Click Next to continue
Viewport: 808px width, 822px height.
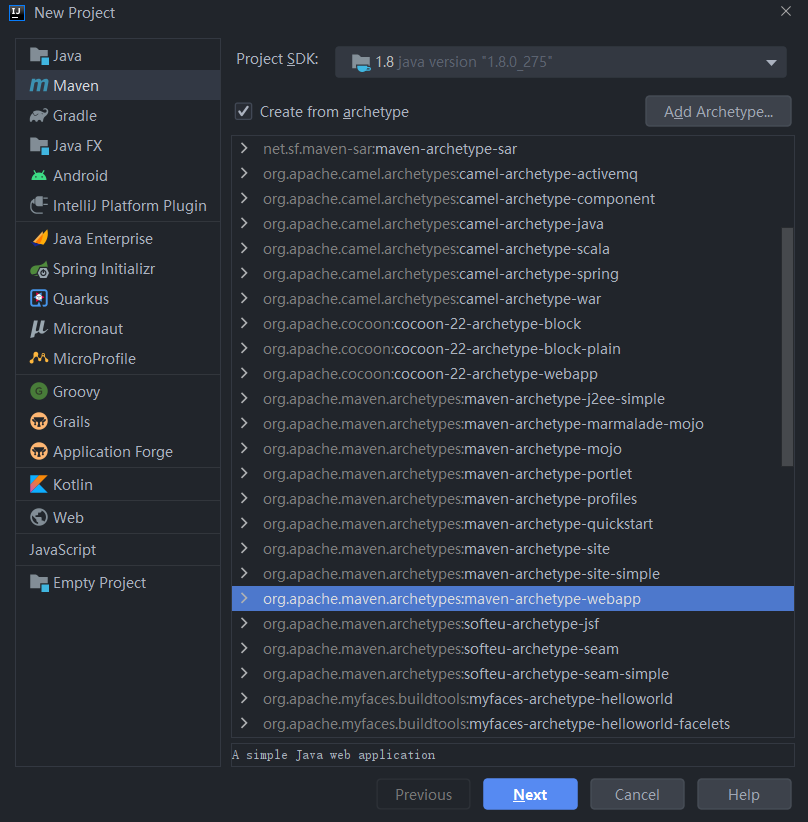pos(530,794)
